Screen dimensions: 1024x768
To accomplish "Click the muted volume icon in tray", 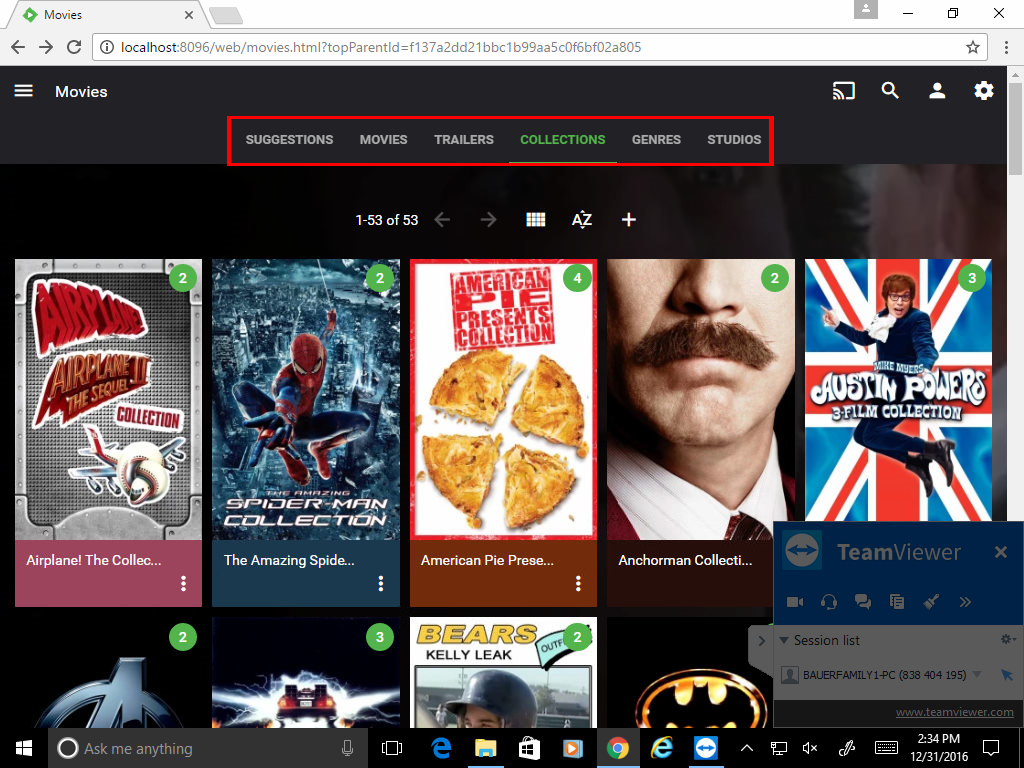I will pos(810,748).
